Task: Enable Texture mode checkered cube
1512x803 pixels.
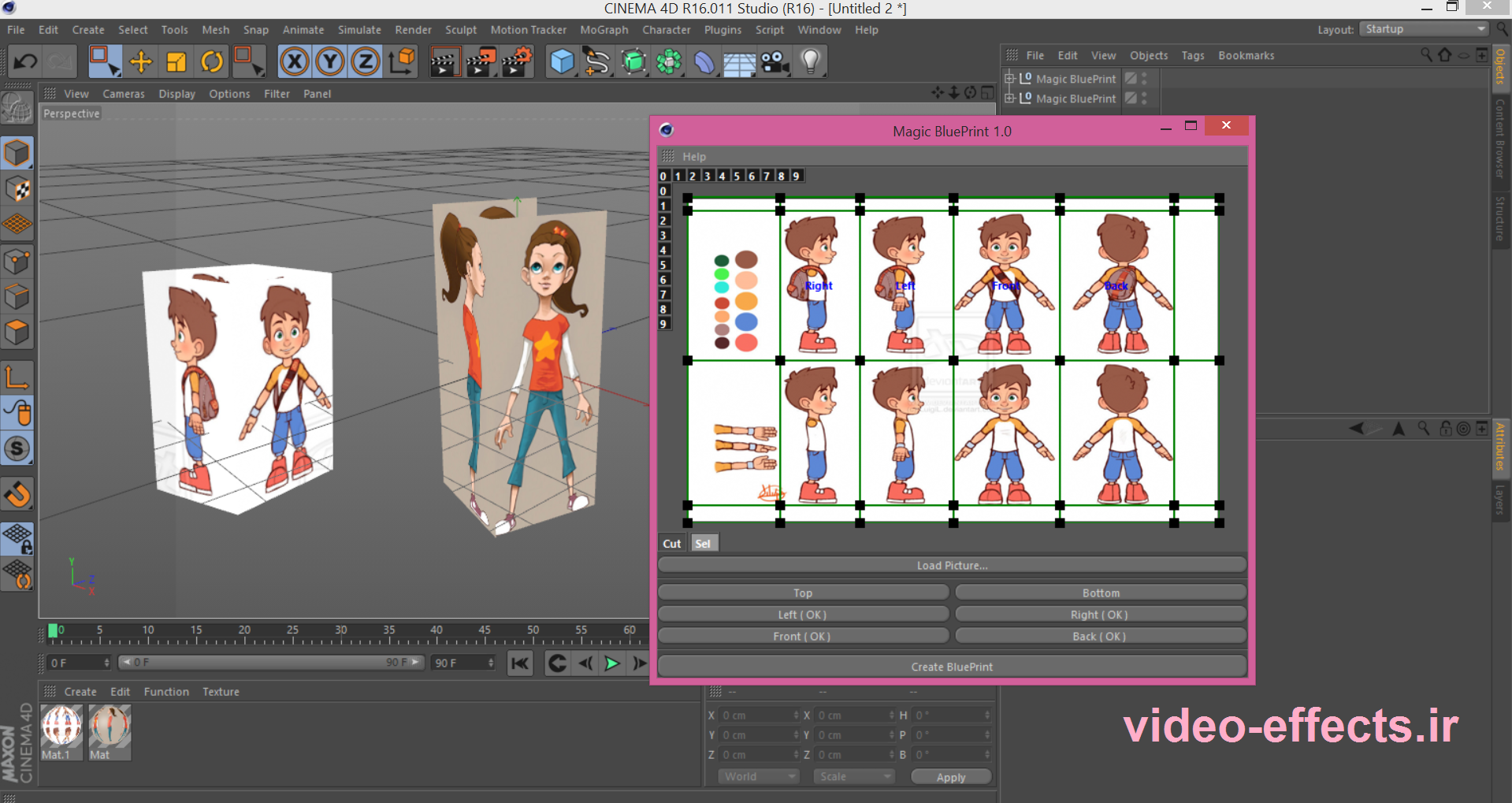Action: click(x=17, y=189)
